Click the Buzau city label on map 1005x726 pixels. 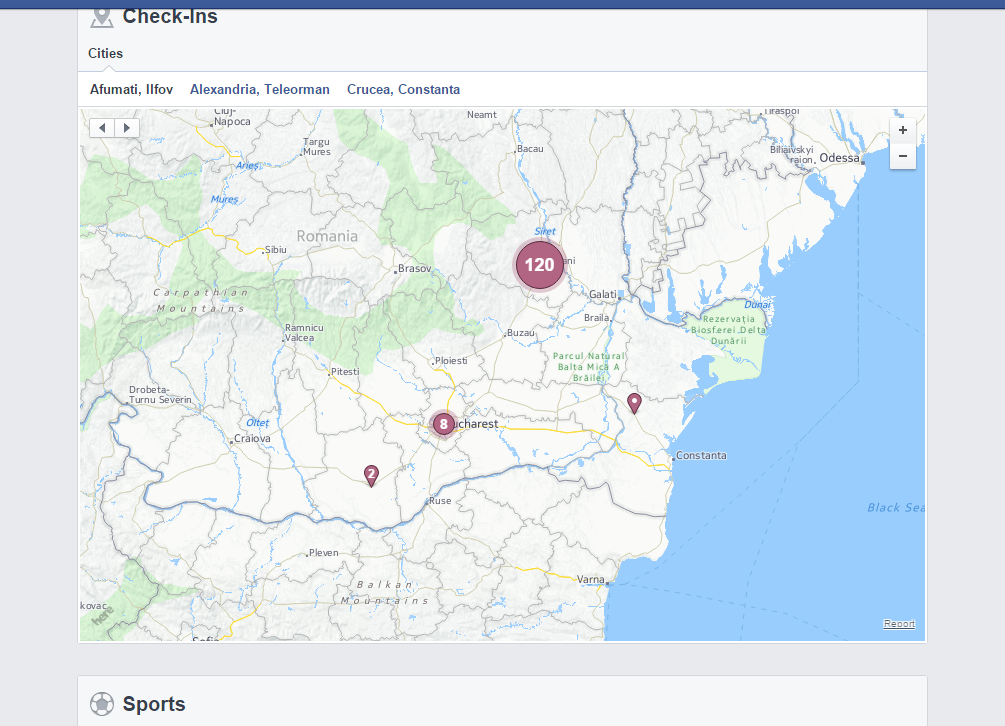pyautogui.click(x=520, y=333)
